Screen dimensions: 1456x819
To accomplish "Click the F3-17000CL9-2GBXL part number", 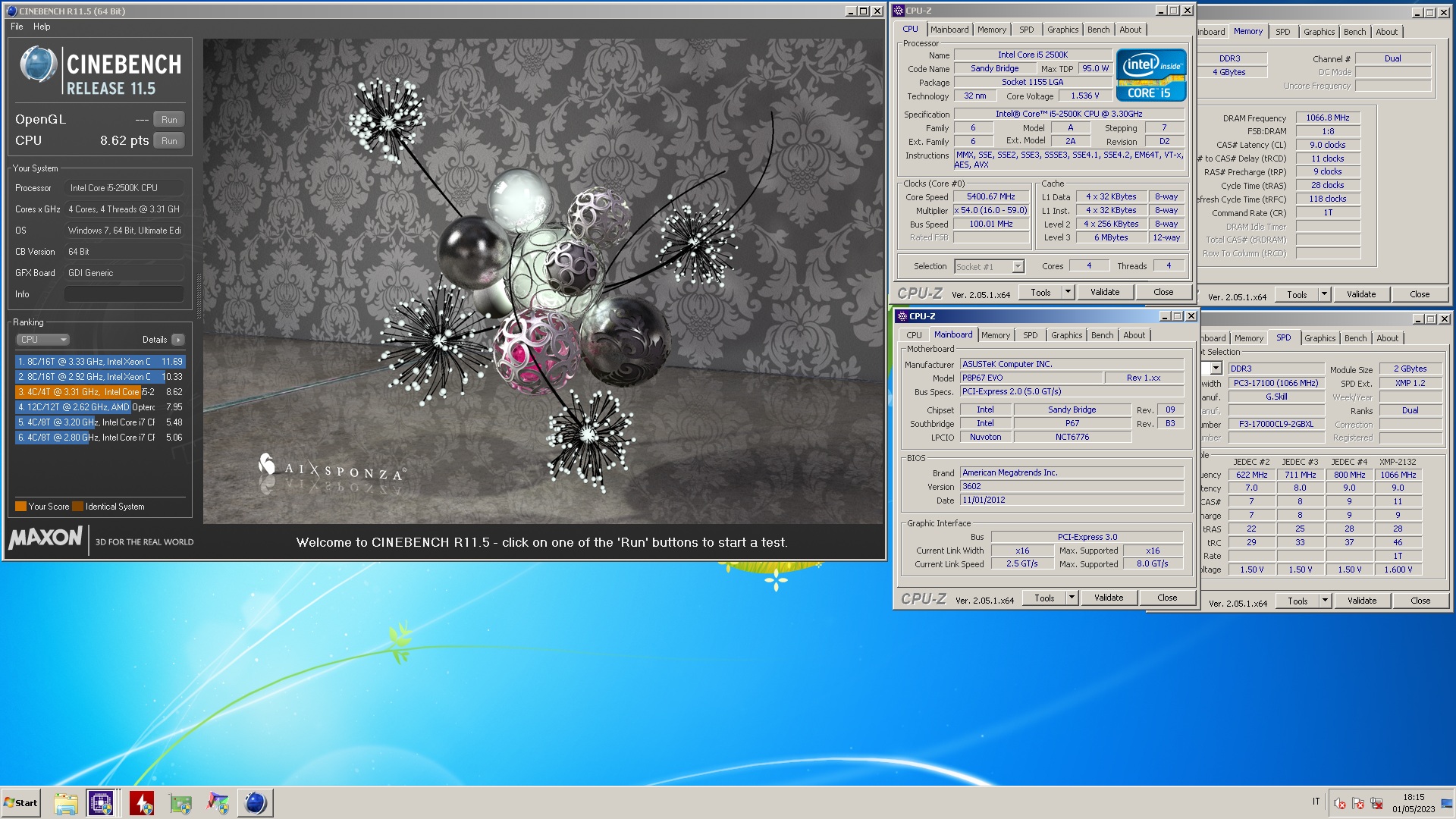I will tap(1276, 424).
